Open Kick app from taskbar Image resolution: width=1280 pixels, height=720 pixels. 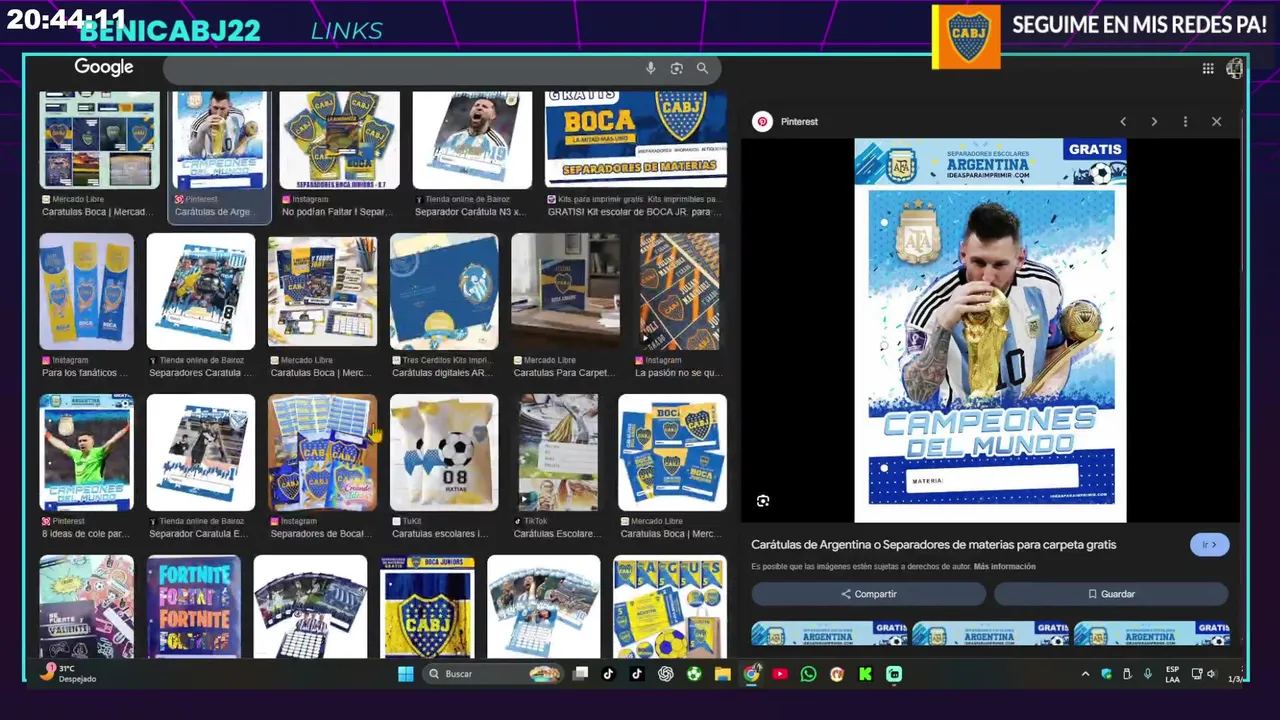[865, 674]
